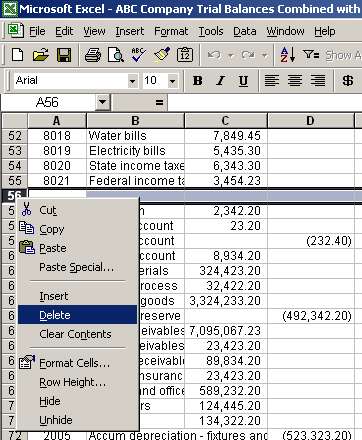Click the Copy pages icon in context menu
Viewport: 362px width, 440px height.
(26, 229)
